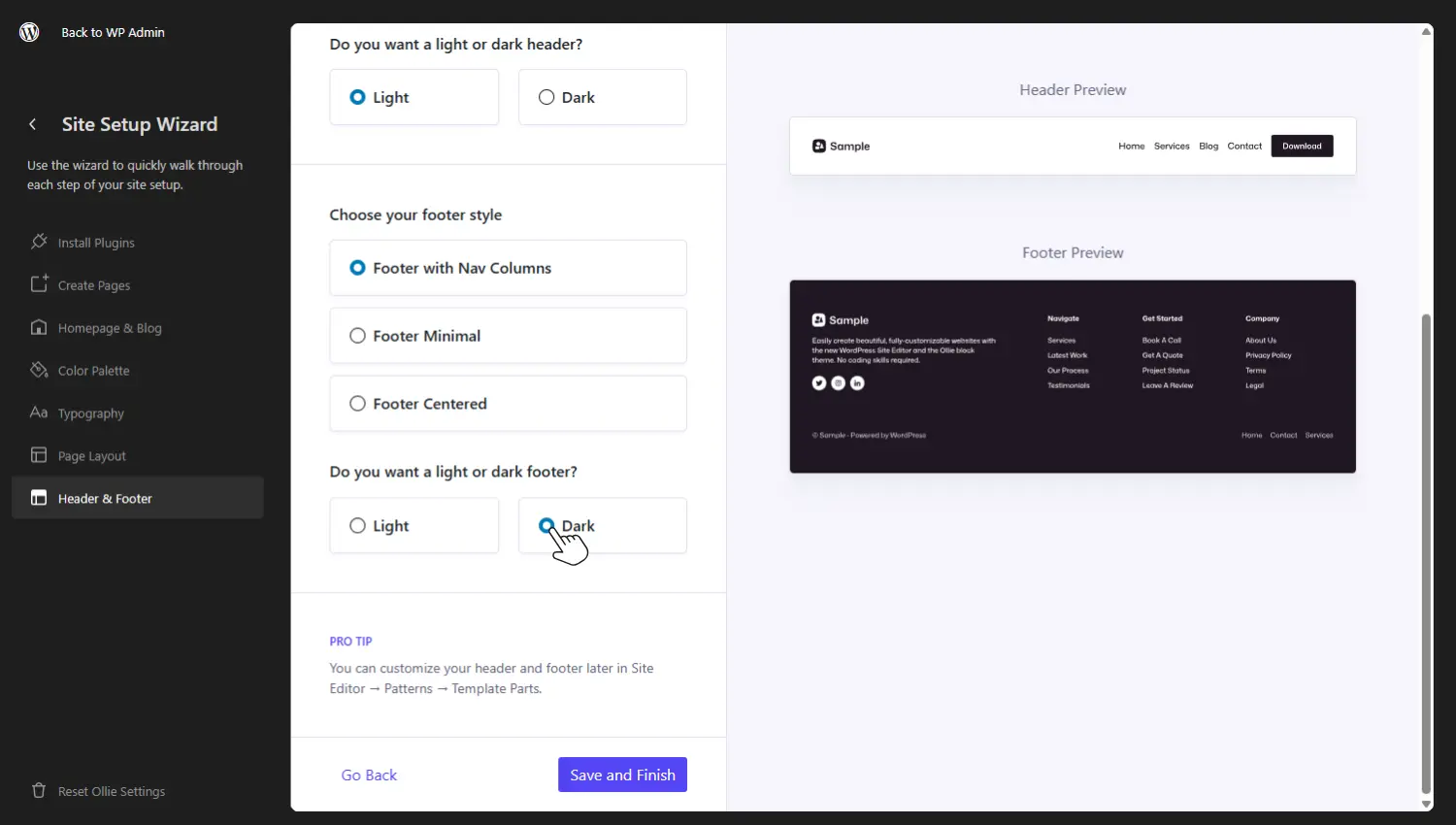Click the Create Pages icon
The width and height of the screenshot is (1456, 825).
click(x=39, y=284)
